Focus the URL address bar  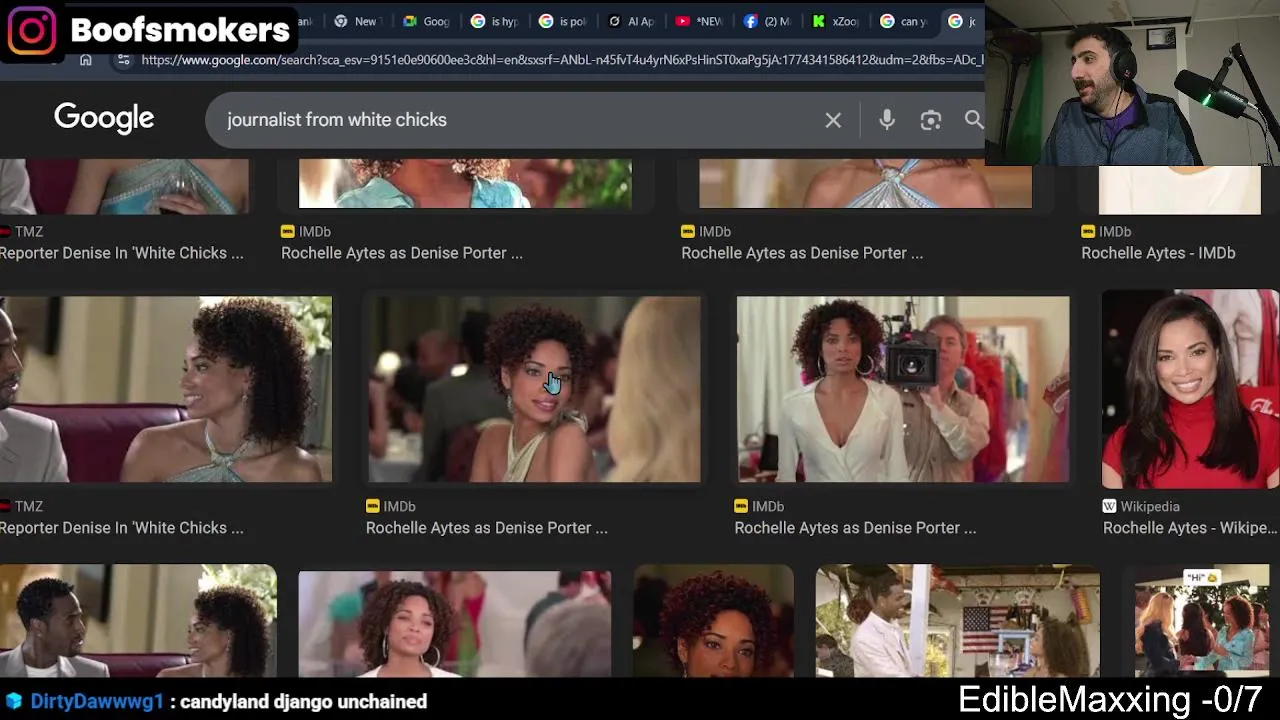click(x=562, y=60)
